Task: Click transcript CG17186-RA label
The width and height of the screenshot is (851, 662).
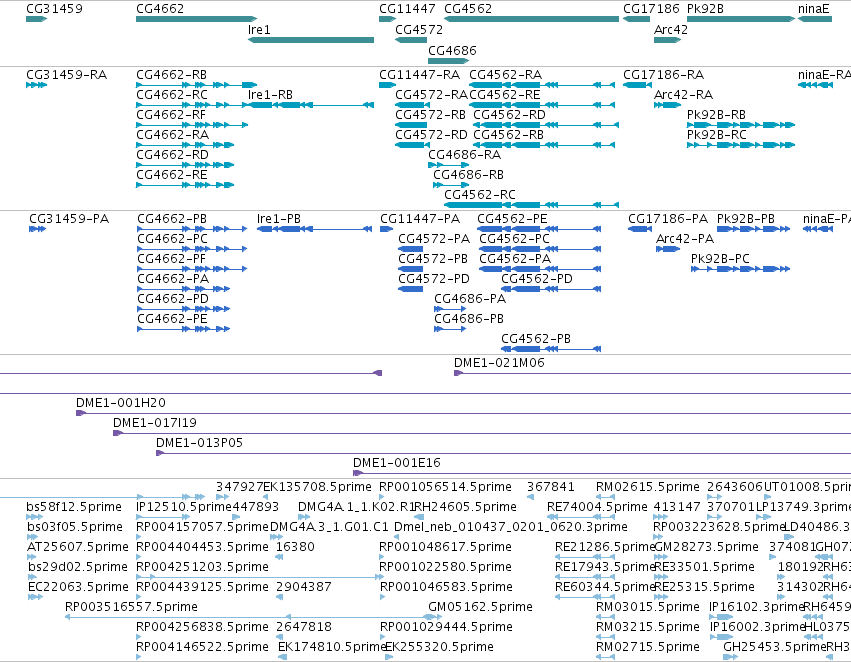Action: pos(663,75)
